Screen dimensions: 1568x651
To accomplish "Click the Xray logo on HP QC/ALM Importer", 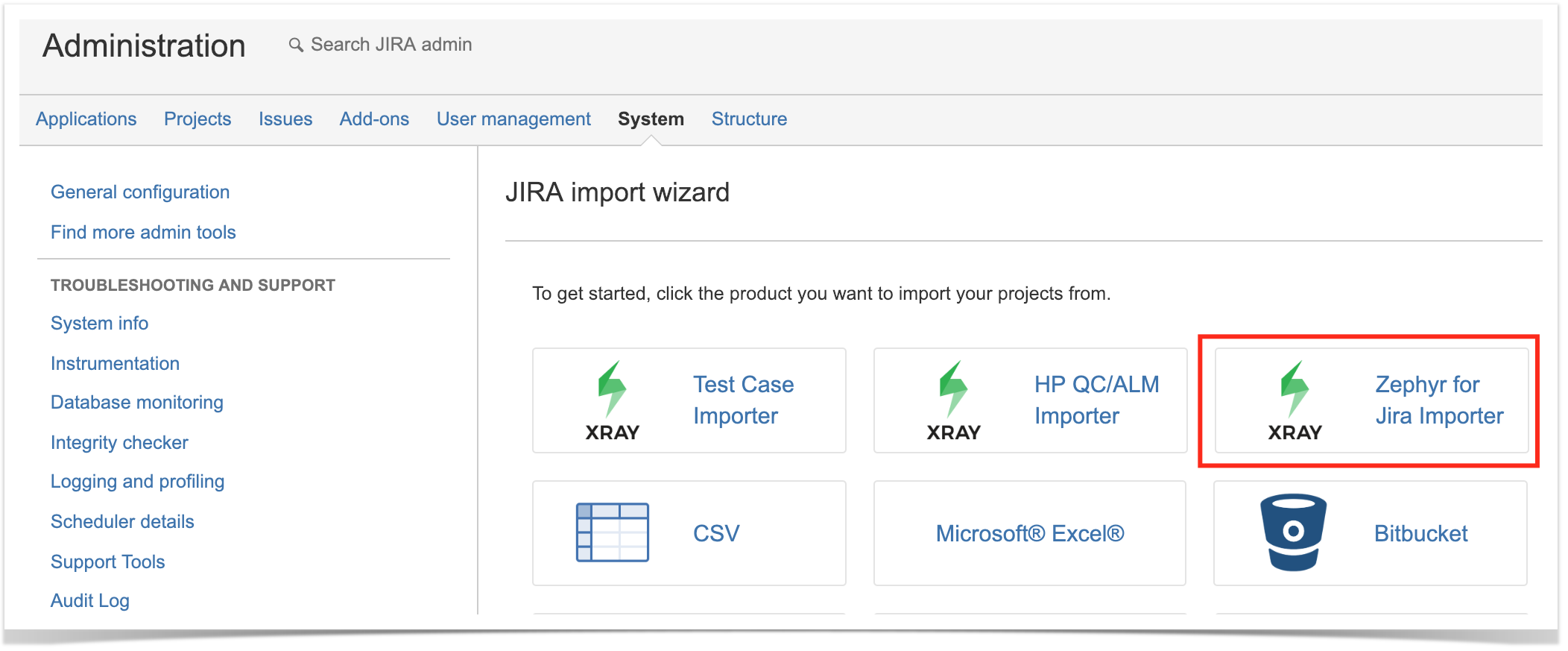I will click(954, 401).
